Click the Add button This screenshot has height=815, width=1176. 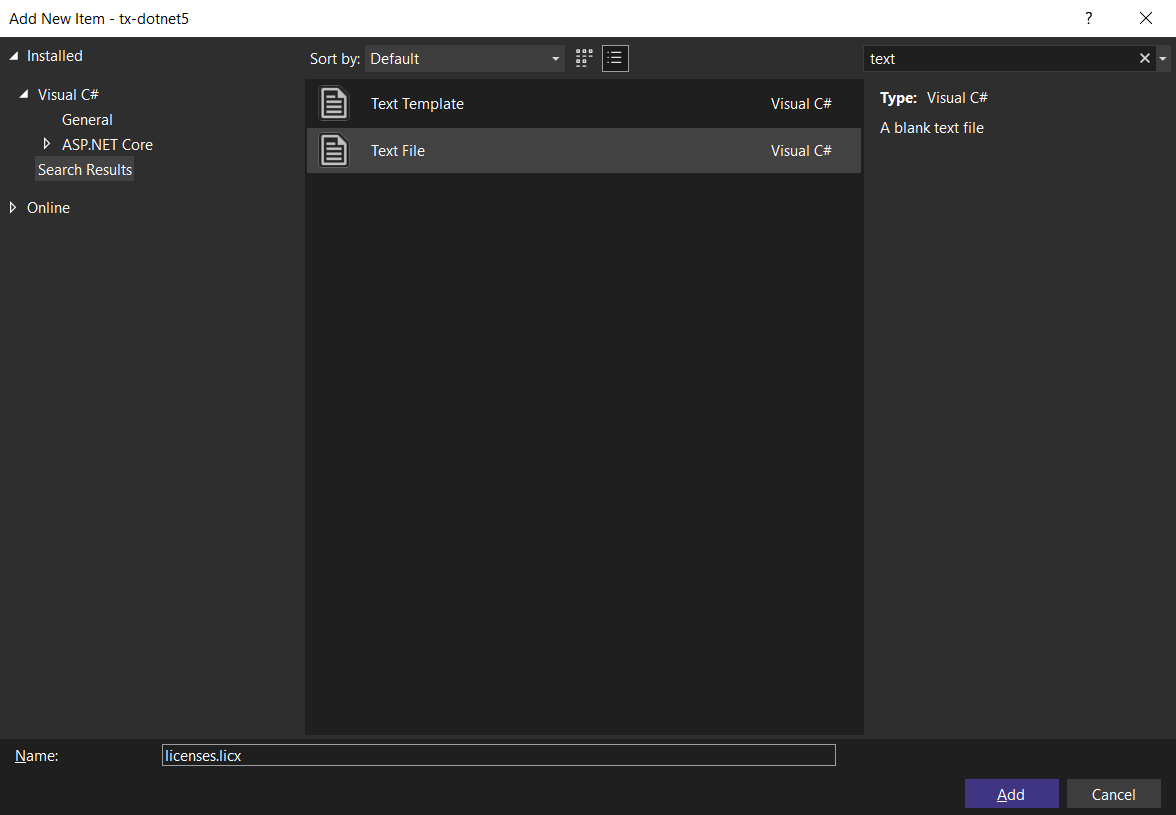click(x=1011, y=794)
